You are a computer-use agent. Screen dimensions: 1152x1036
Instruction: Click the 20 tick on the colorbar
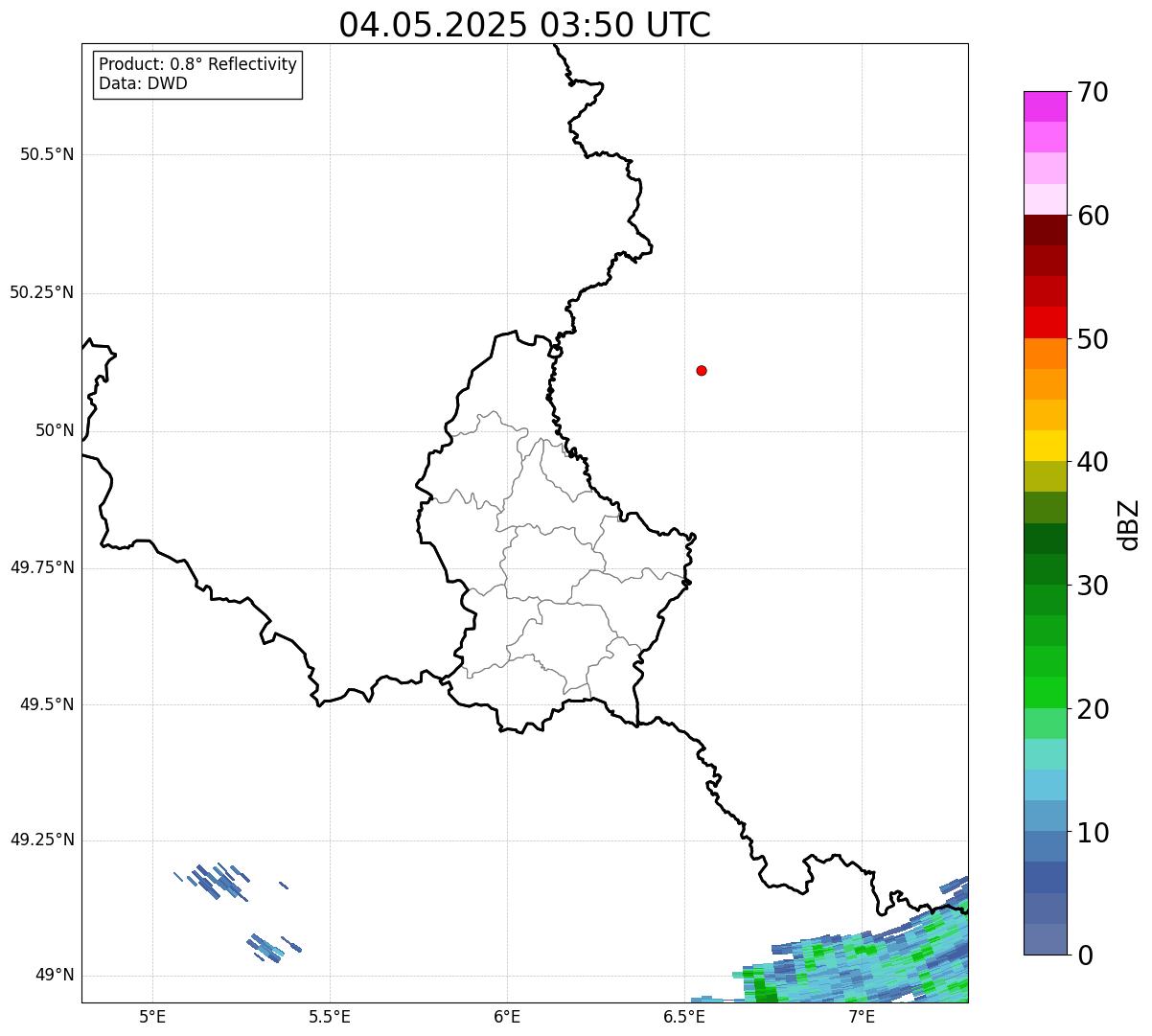[x=1093, y=709]
